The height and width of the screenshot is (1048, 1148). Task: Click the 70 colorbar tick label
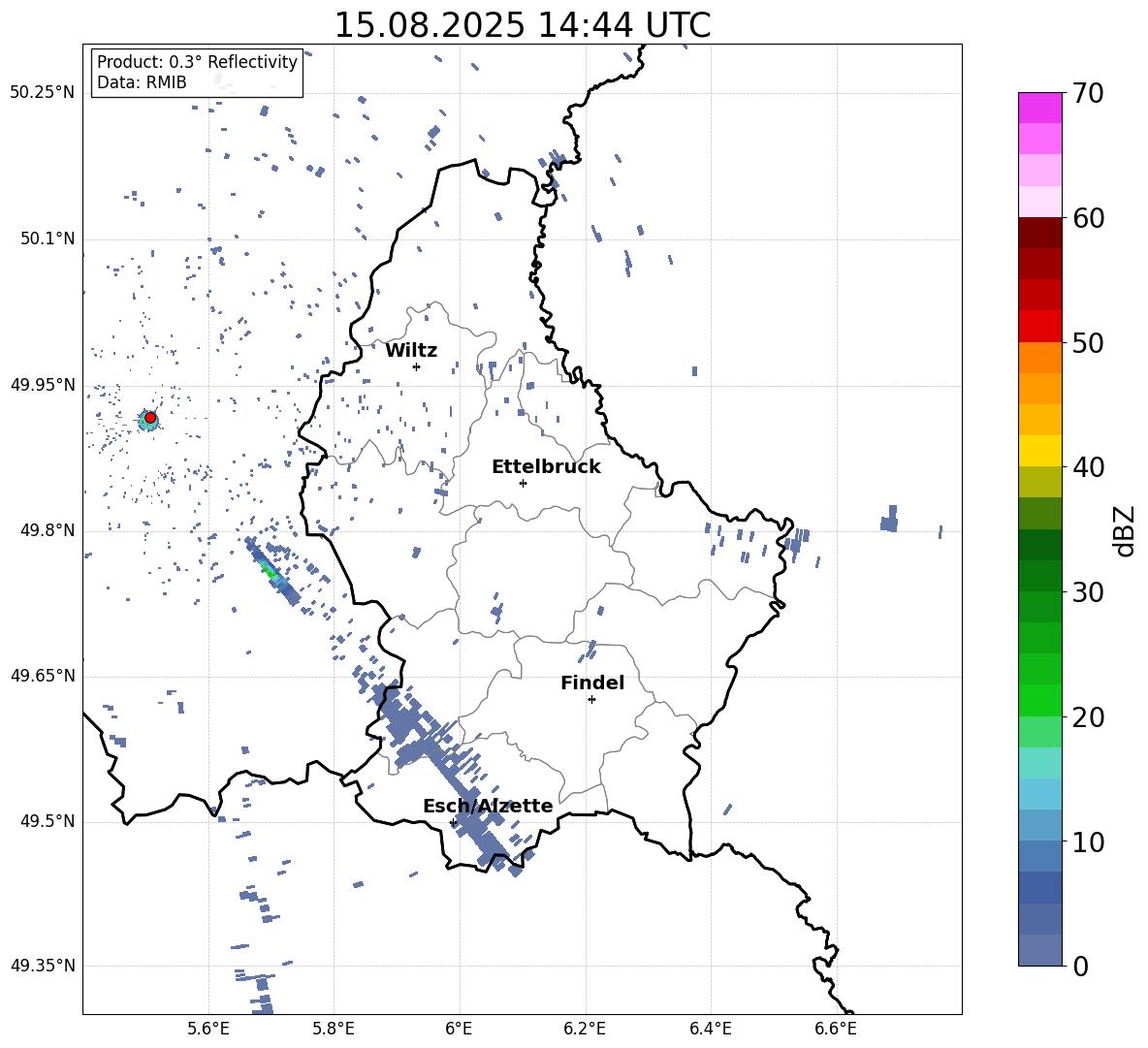tap(1089, 94)
